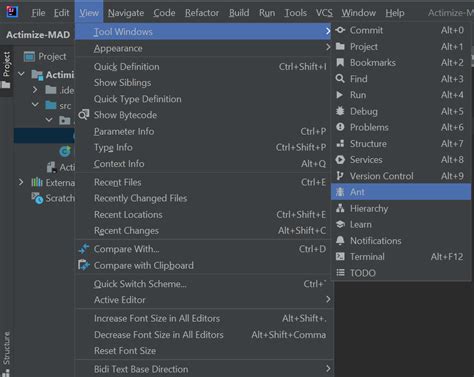Open the Appearance submenu
Screen dimensions: 474x377
[x=203, y=48]
